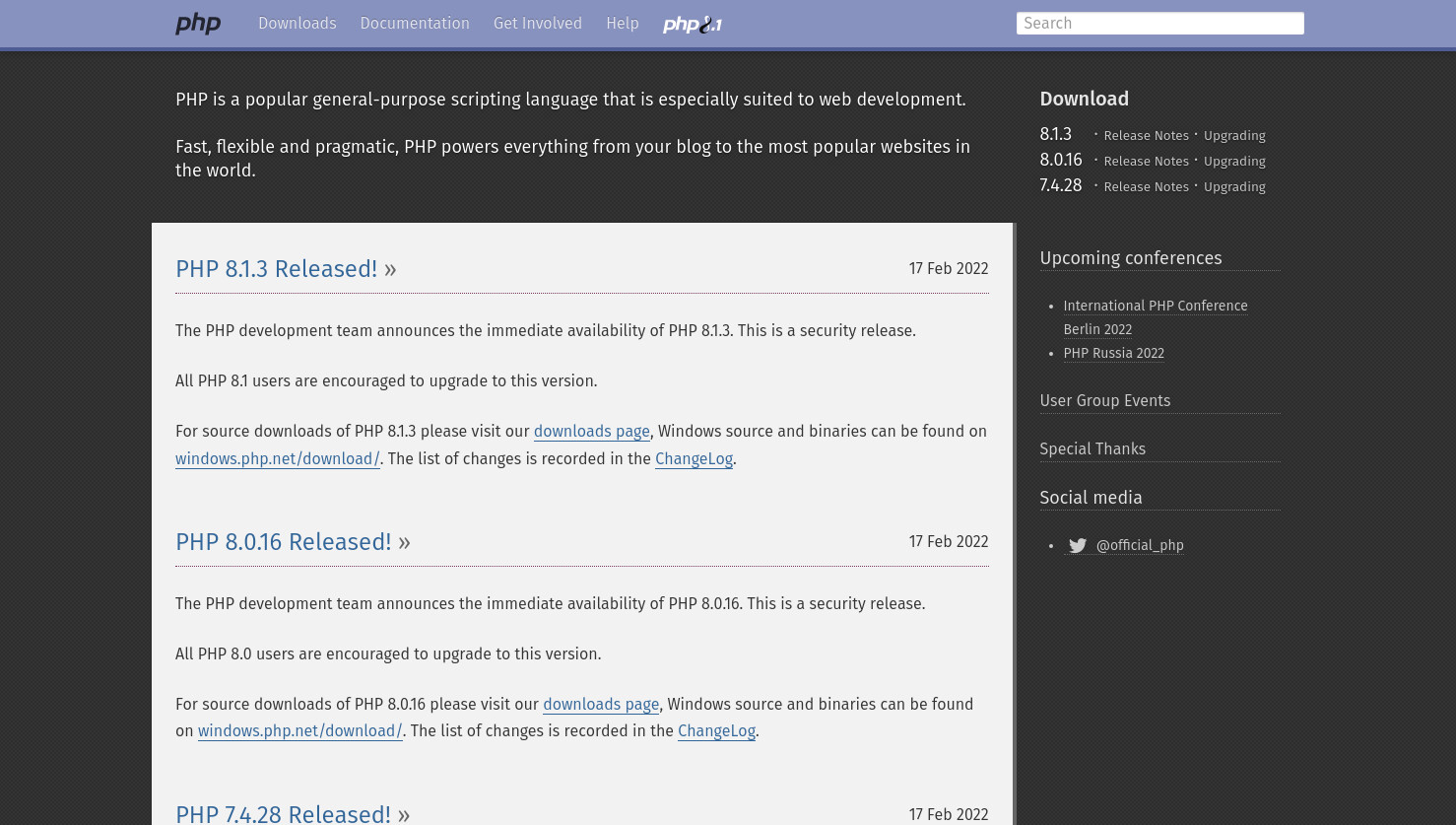Download version 8.0.16 from sidebar
Screen dimensions: 1456x825
(x=1061, y=161)
